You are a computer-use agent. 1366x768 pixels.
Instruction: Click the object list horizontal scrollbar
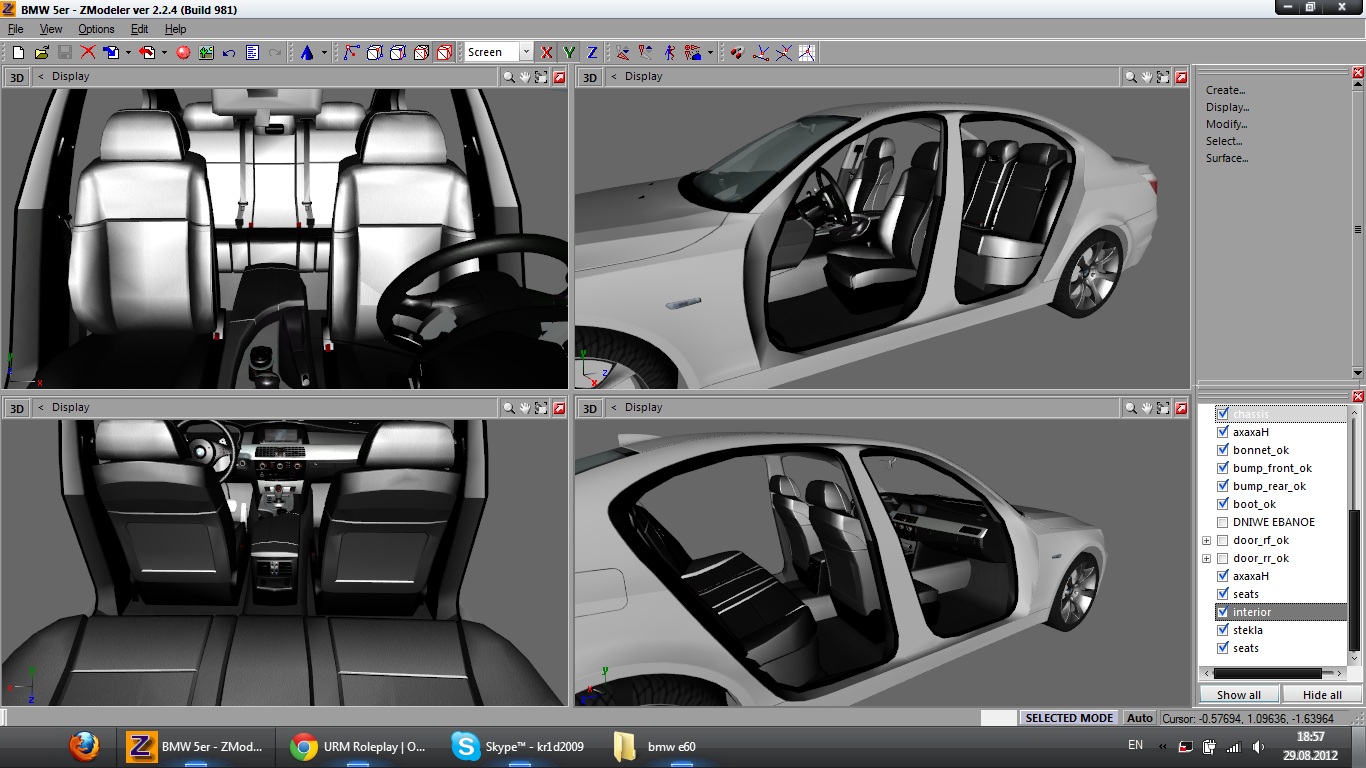pyautogui.click(x=1267, y=673)
